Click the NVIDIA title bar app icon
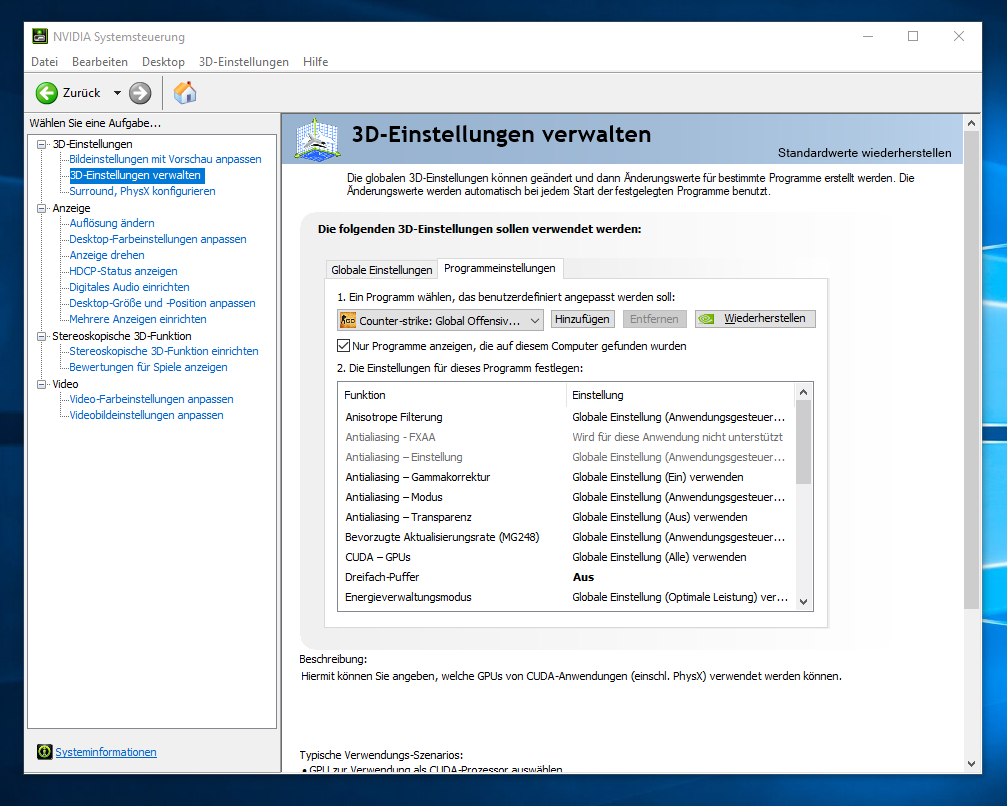This screenshot has width=1007, height=806. (x=40, y=36)
